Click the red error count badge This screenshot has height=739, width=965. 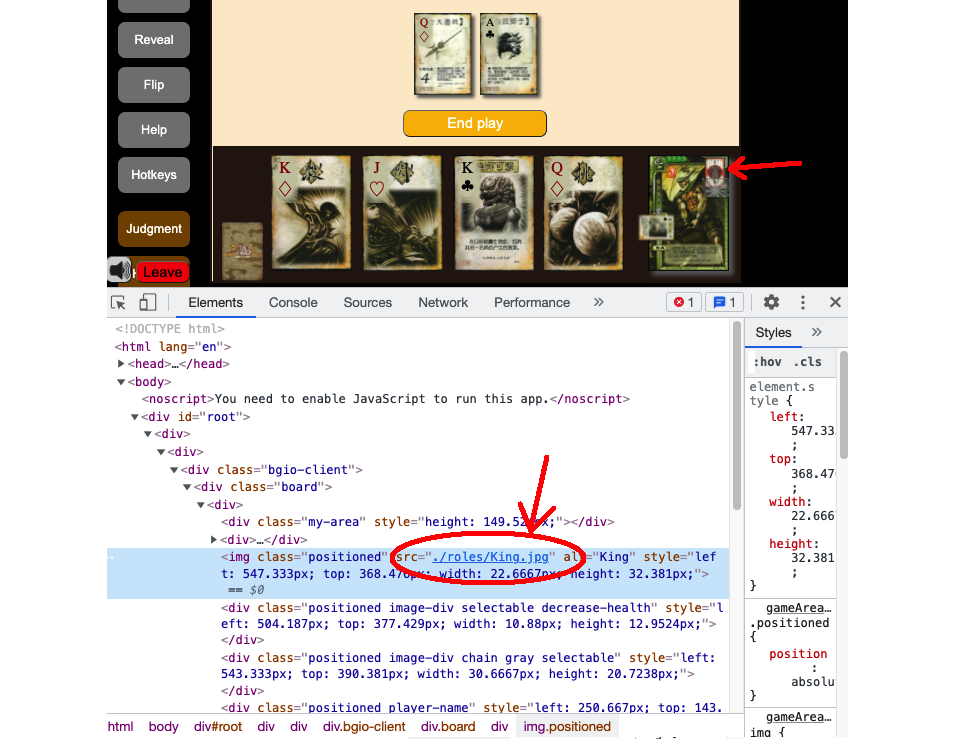pyautogui.click(x=684, y=302)
